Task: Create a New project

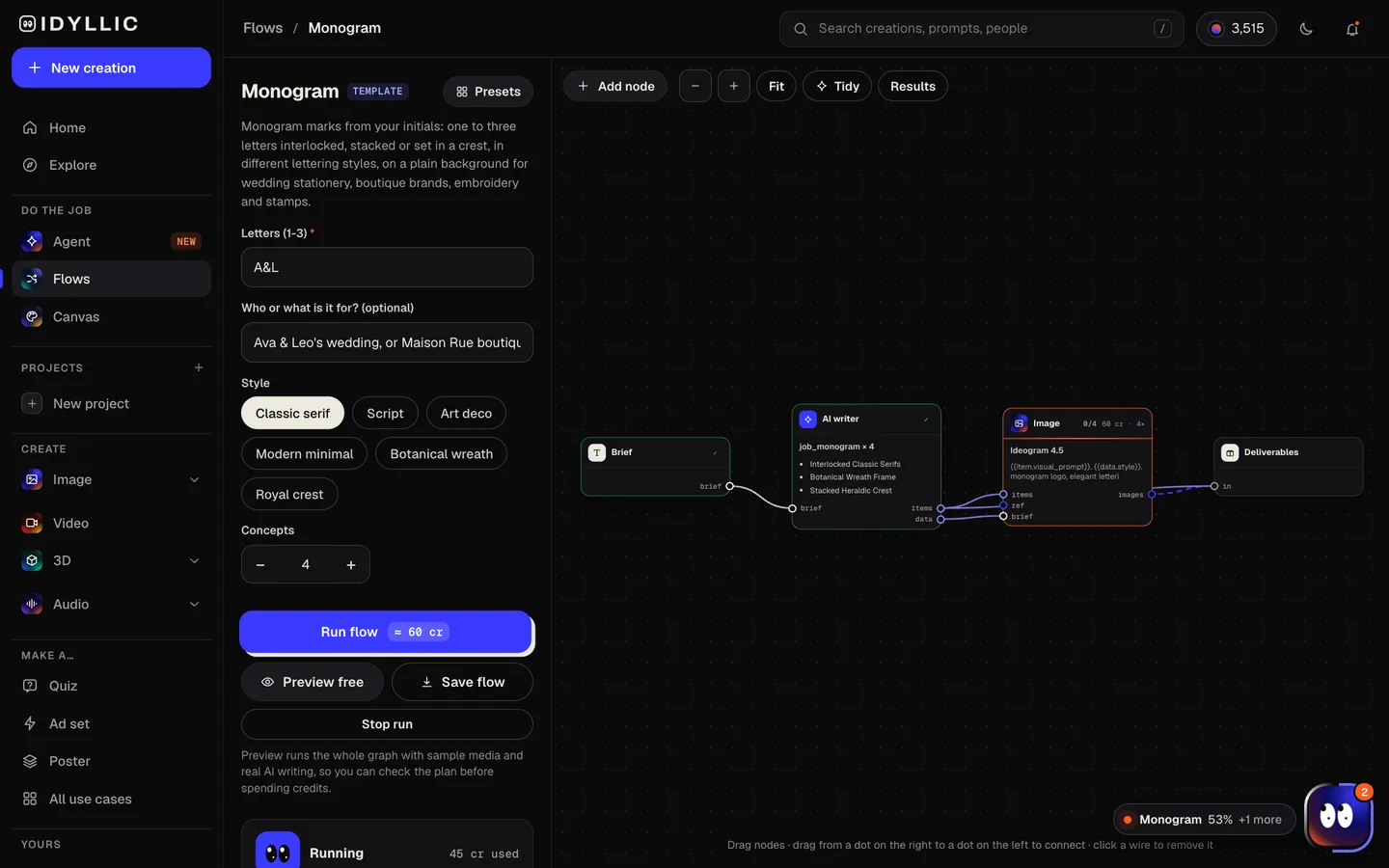Action: 111,403
